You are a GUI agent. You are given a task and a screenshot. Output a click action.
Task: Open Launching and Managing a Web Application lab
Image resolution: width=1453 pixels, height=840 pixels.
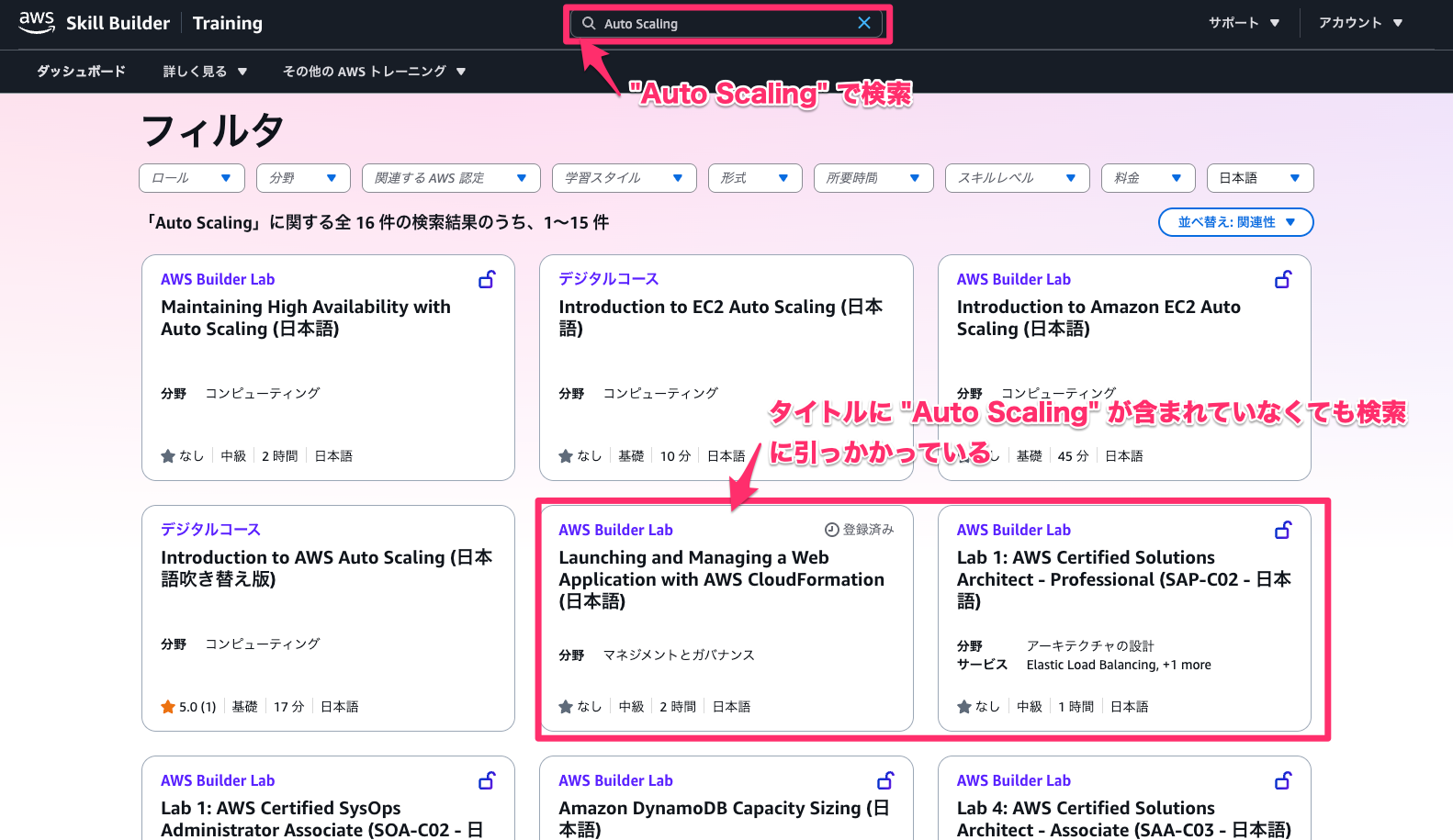pyautogui.click(x=722, y=579)
